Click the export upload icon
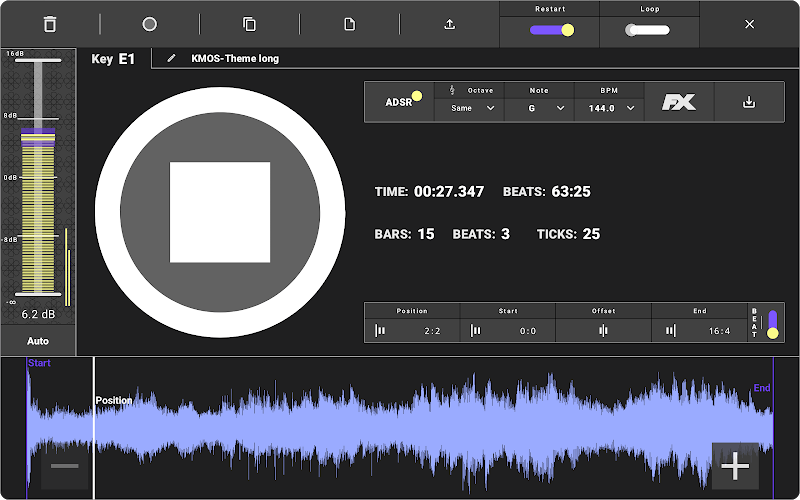The height and width of the screenshot is (500, 800). point(450,24)
